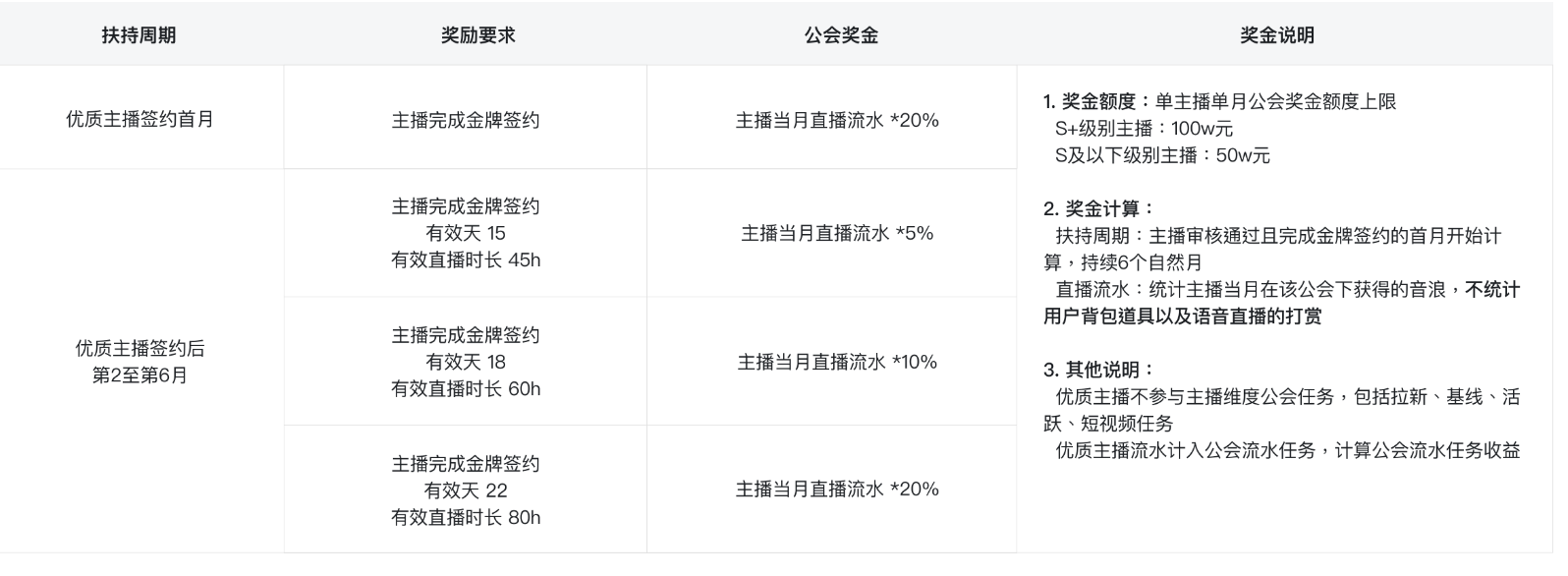Click the 2. 奖金计算 heading

[x=1098, y=208]
